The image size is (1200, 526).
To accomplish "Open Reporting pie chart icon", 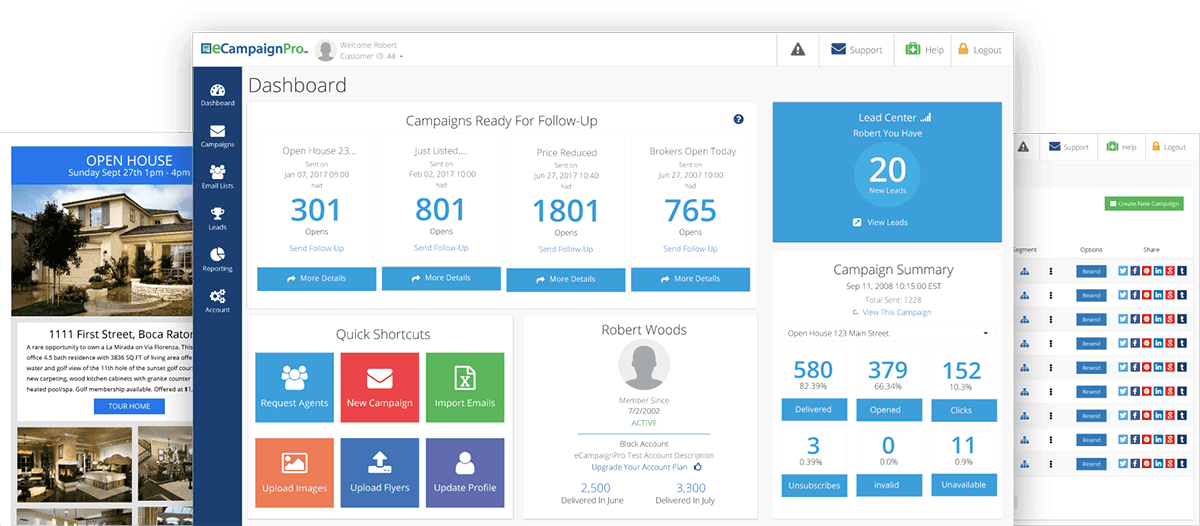I will coord(217,260).
